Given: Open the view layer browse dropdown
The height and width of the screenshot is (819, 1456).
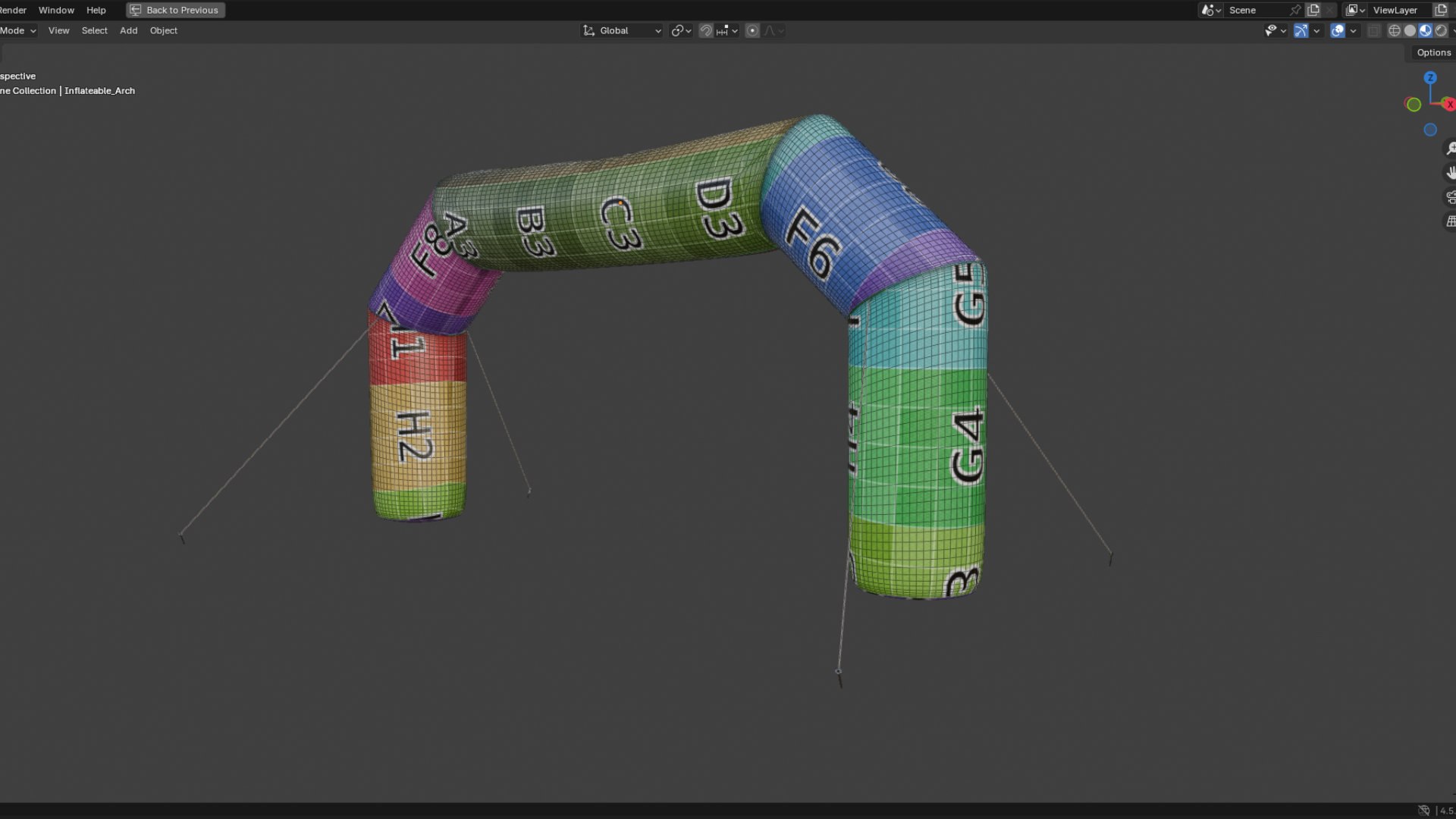Looking at the screenshot, I should [1355, 10].
